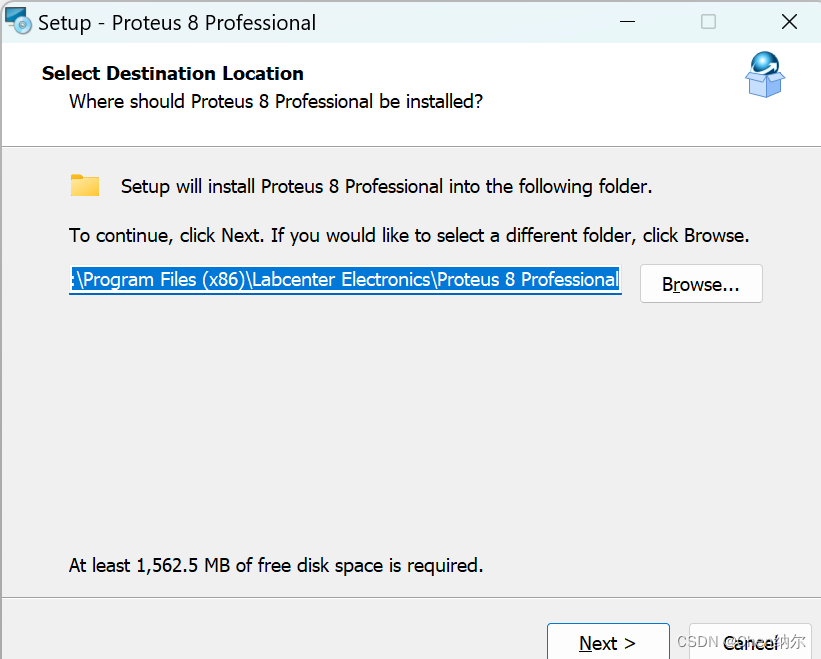The image size is (821, 659).
Task: Click the 'Setup - Proteus 8 Professional' window title
Action: [177, 23]
